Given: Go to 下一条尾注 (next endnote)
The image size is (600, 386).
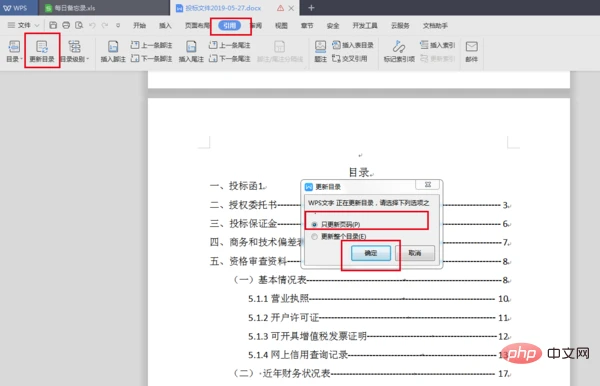Looking at the screenshot, I should pos(229,59).
